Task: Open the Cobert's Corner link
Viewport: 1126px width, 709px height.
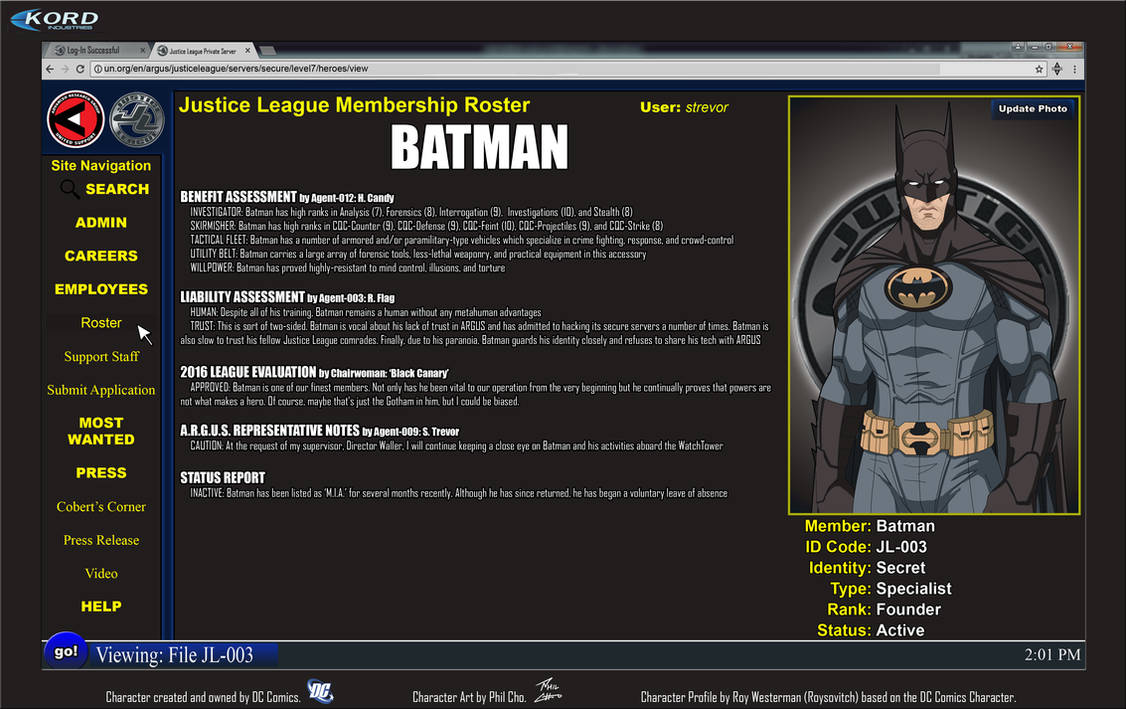Action: point(101,506)
